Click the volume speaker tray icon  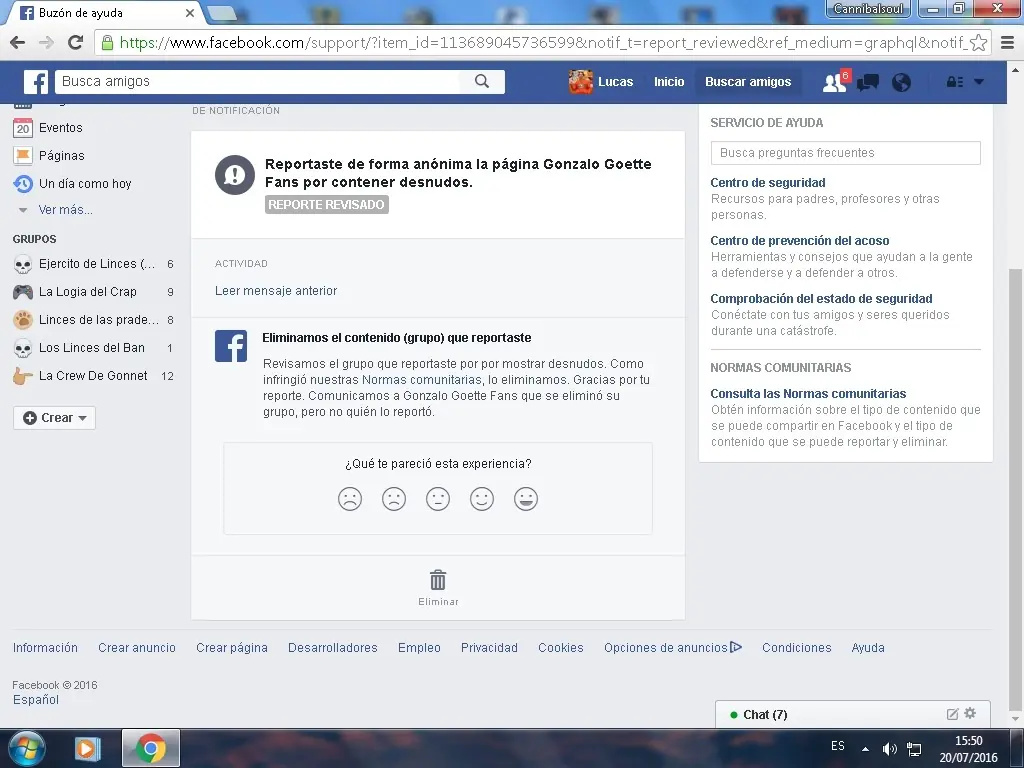[x=889, y=748]
